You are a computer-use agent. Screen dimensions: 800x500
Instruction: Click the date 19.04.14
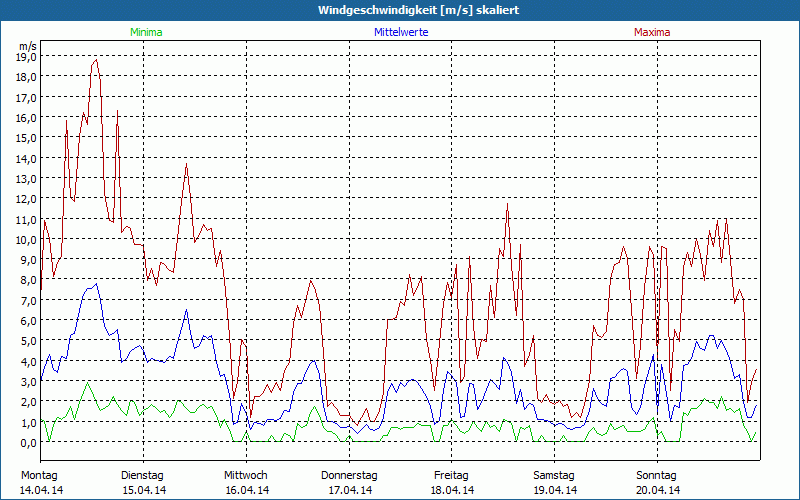tap(556, 490)
